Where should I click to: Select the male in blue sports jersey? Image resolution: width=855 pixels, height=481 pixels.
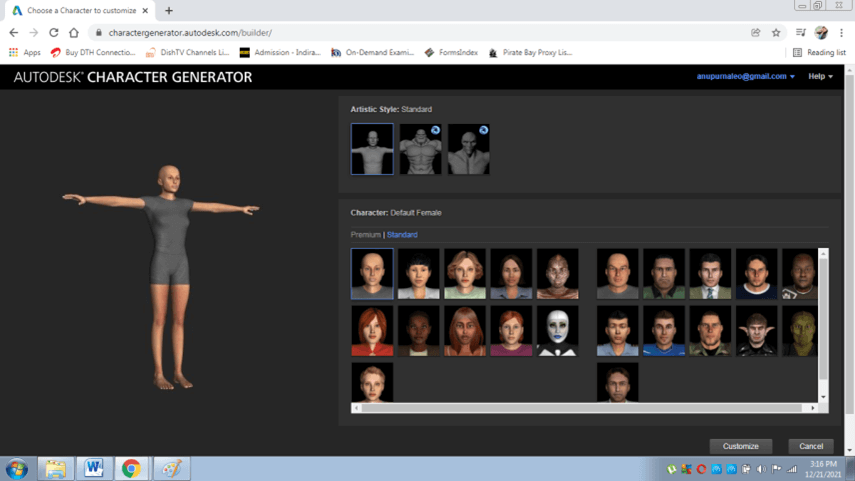coord(664,331)
